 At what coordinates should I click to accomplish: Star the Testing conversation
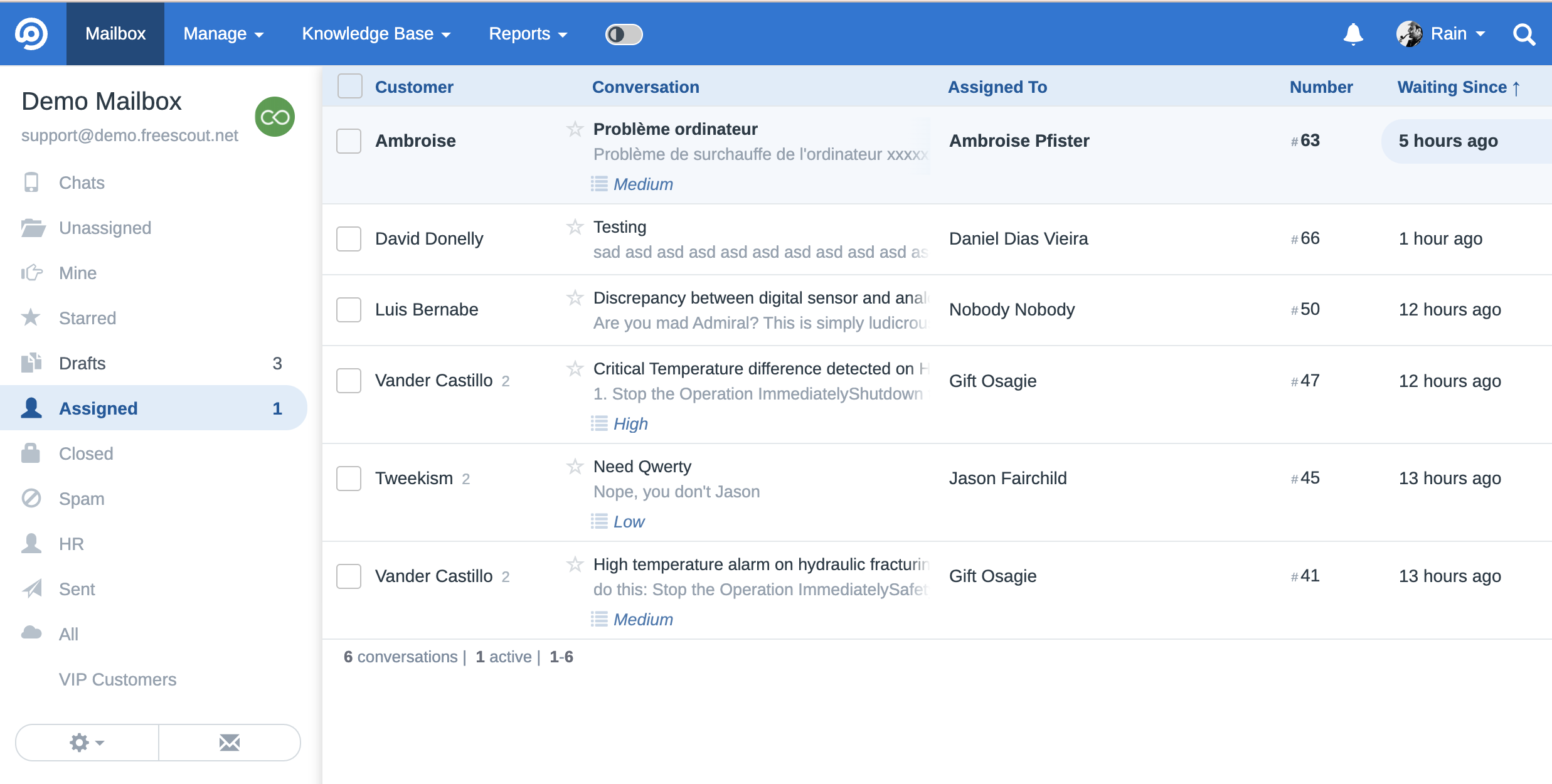click(575, 226)
